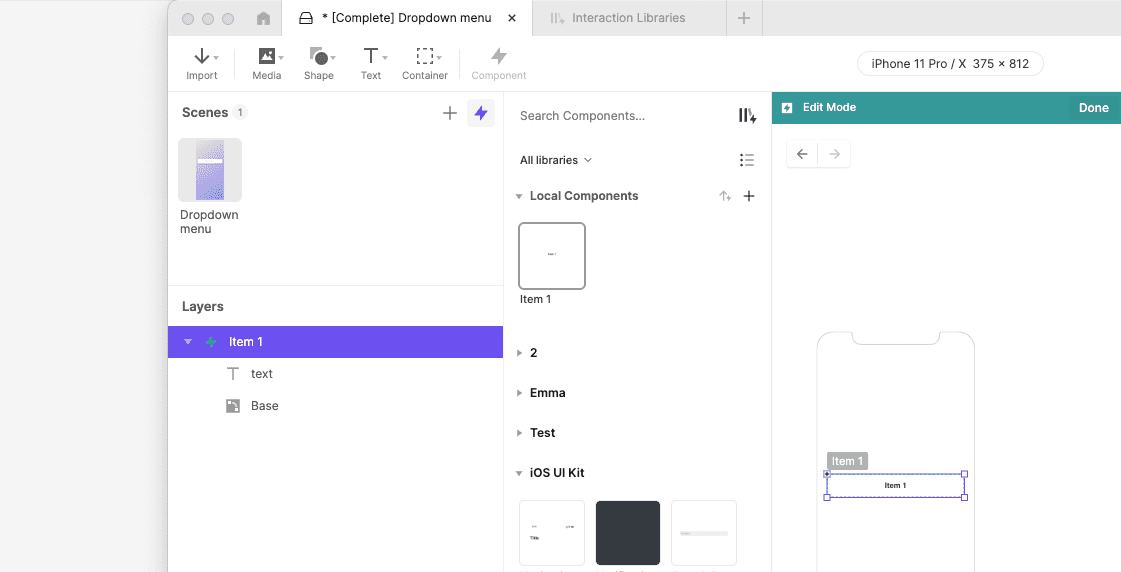Click the Component lightning icon
Screen dimensions: 1121x572
click(x=499, y=56)
